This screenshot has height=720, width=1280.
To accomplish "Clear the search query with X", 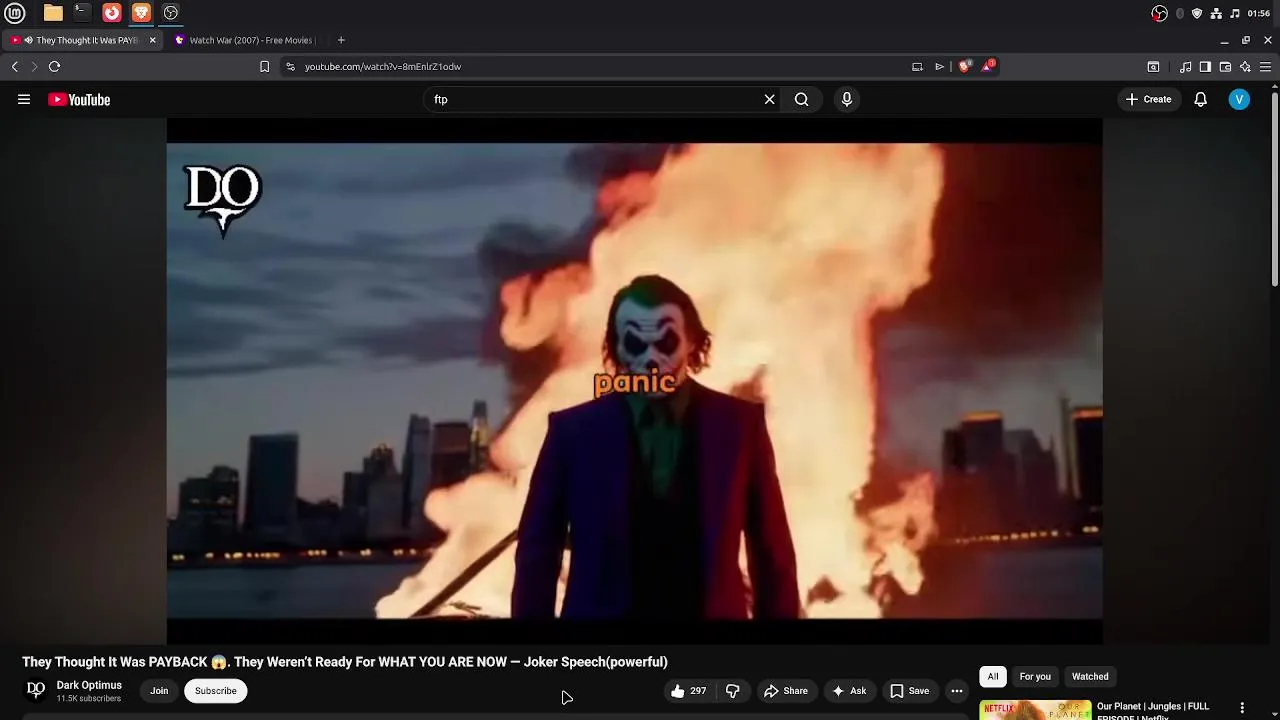I will (769, 99).
